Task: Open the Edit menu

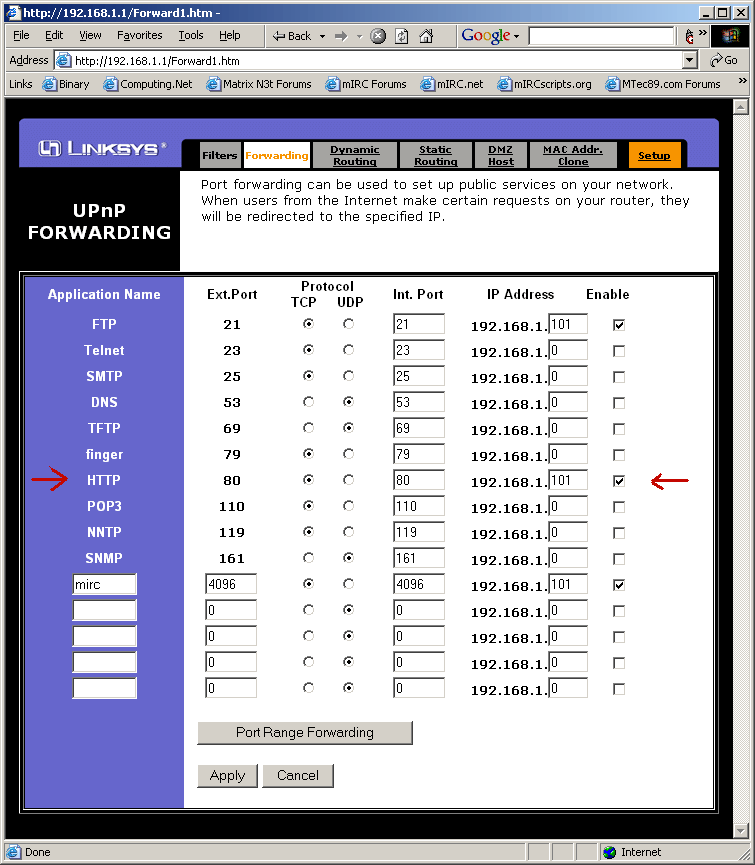Action: 54,35
